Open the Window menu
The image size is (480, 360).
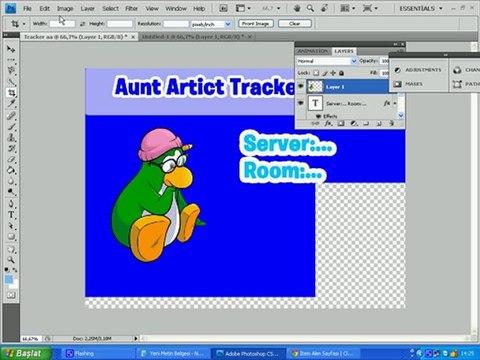(176, 9)
